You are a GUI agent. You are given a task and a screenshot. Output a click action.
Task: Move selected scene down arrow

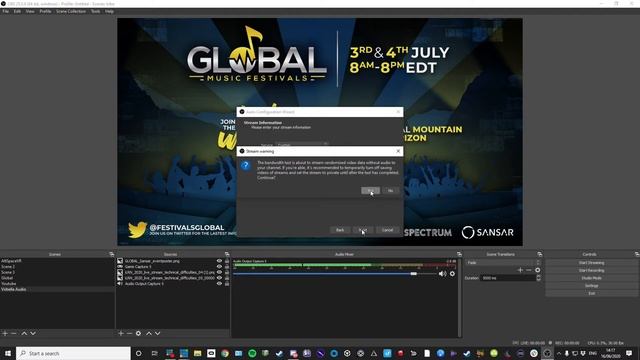[33, 333]
